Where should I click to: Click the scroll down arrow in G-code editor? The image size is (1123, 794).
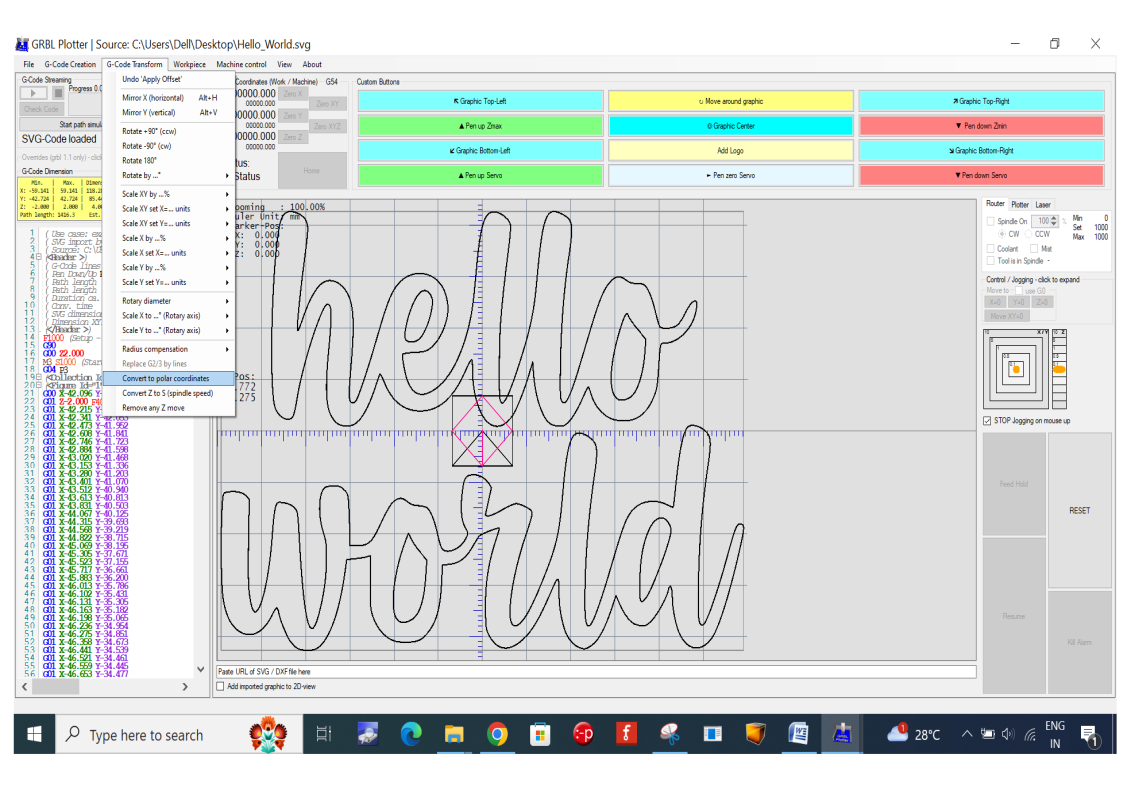coord(201,669)
